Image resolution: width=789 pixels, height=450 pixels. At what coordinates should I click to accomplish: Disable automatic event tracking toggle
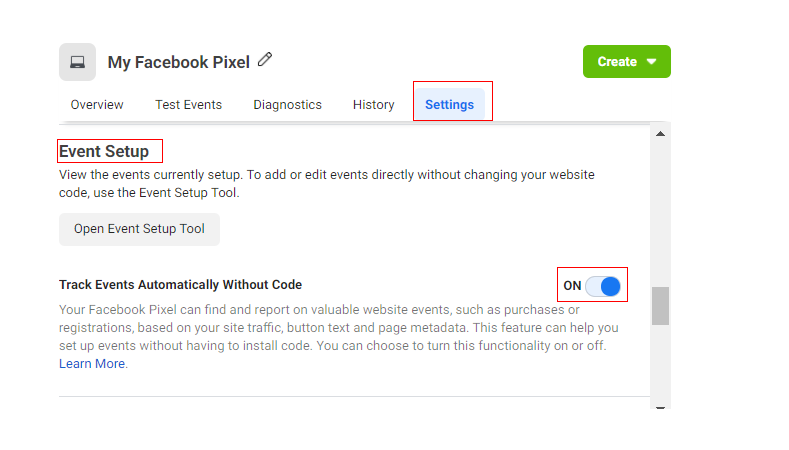point(603,286)
